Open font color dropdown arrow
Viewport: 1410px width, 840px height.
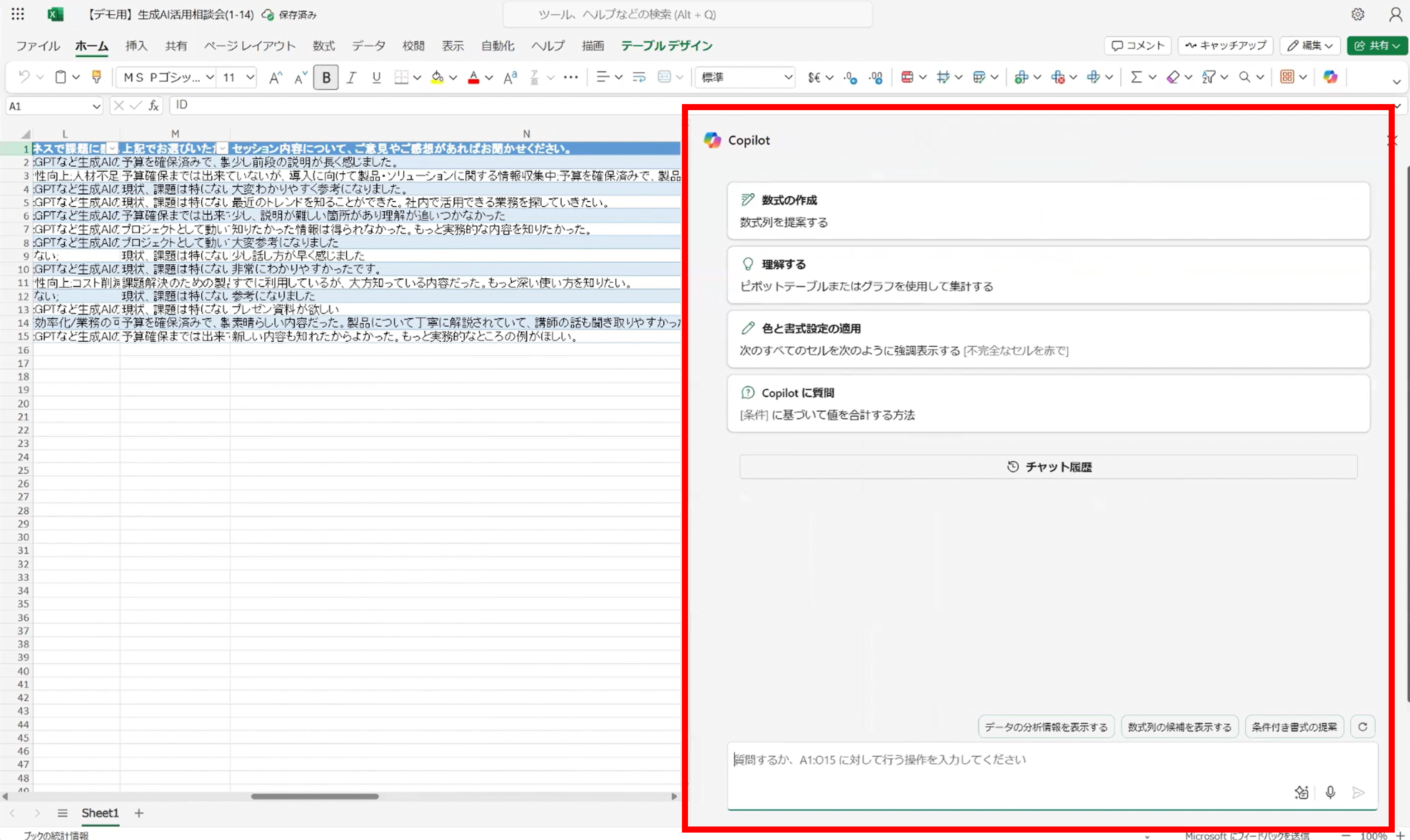[489, 78]
